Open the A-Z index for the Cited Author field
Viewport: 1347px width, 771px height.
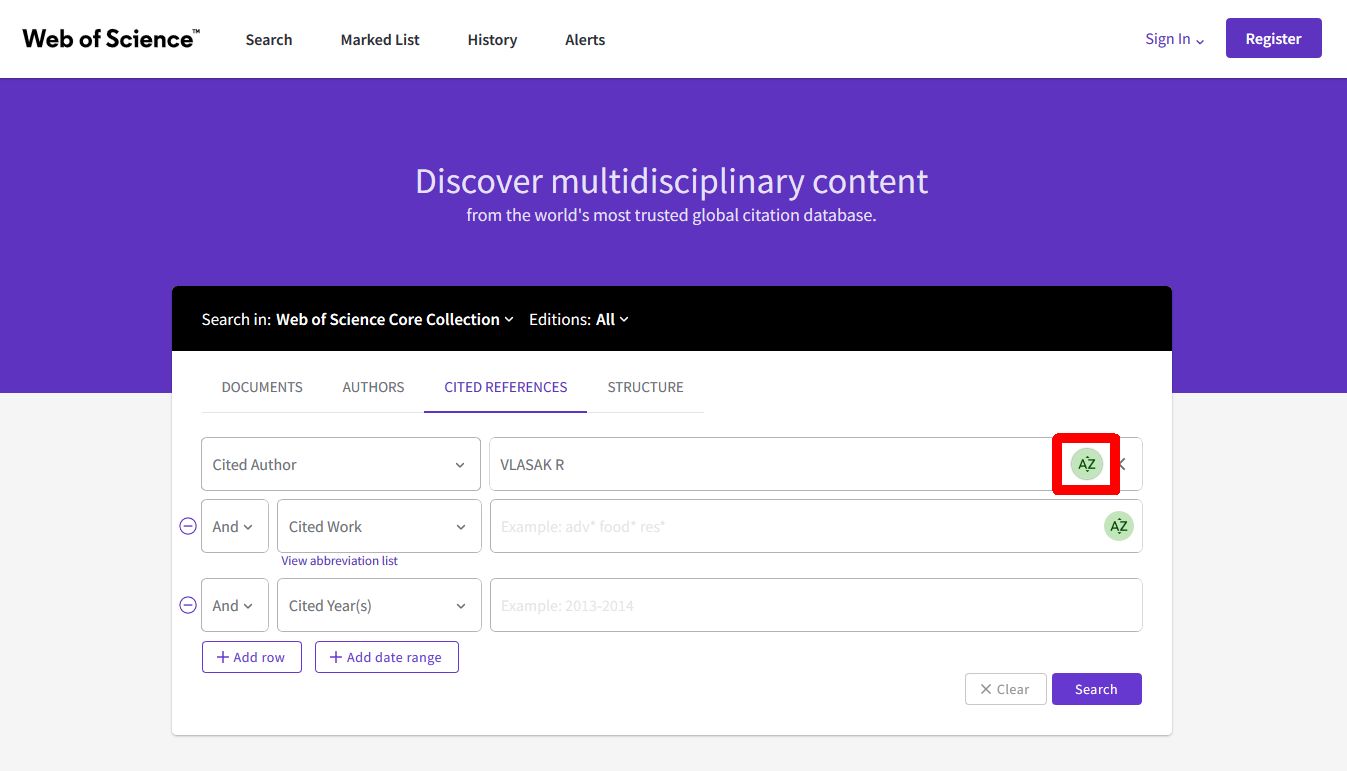click(1086, 464)
